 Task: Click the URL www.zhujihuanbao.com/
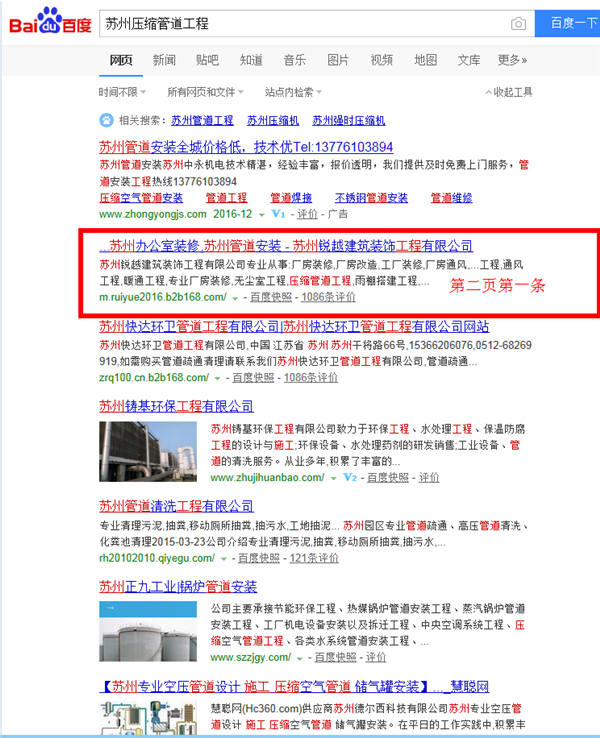267,478
